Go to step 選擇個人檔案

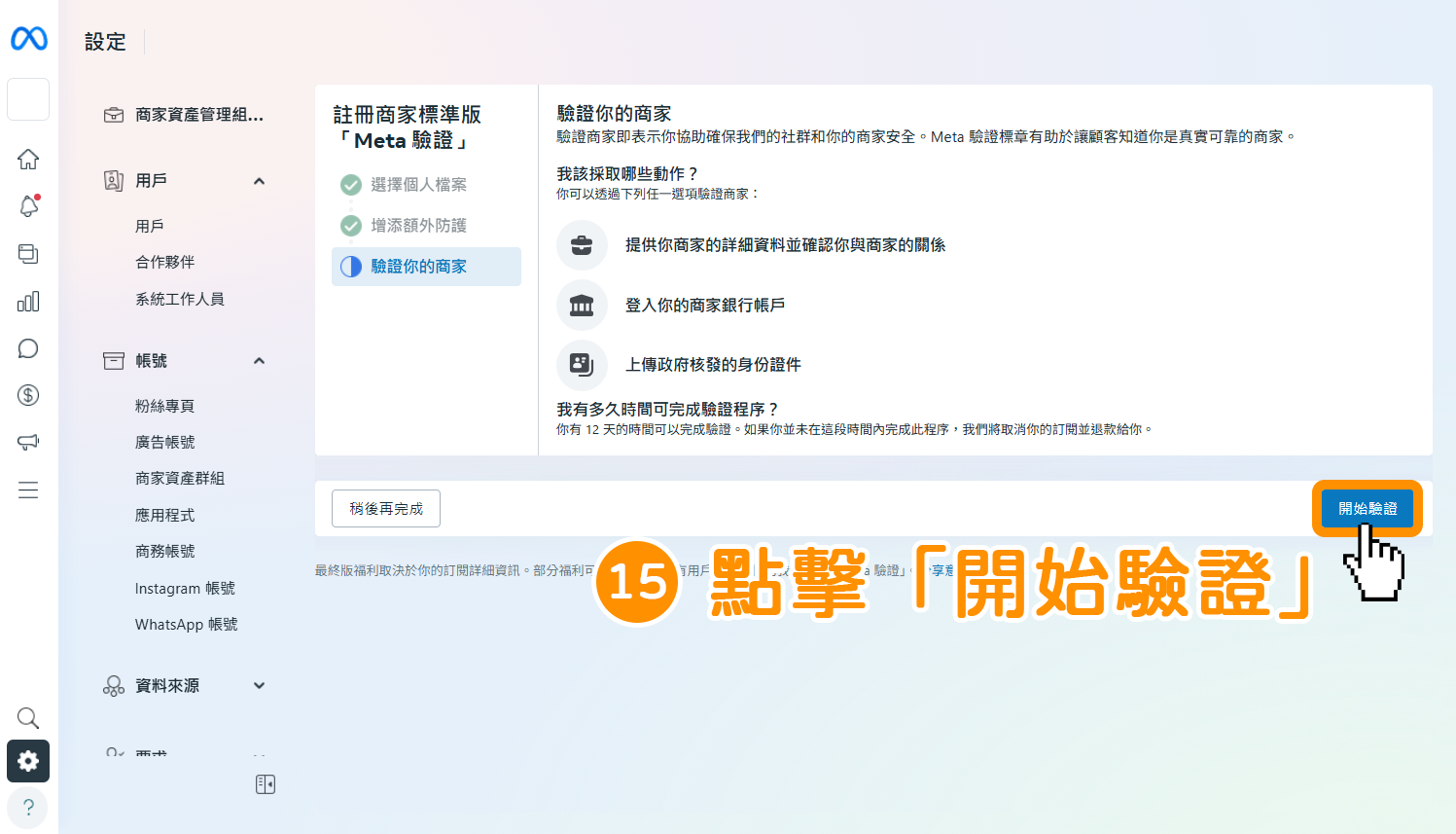[418, 185]
